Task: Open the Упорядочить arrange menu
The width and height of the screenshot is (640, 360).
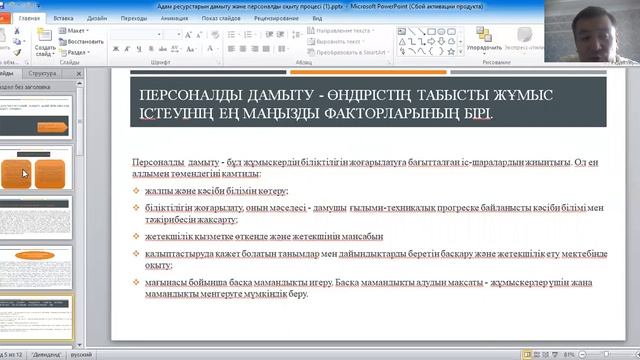Action: (484, 41)
